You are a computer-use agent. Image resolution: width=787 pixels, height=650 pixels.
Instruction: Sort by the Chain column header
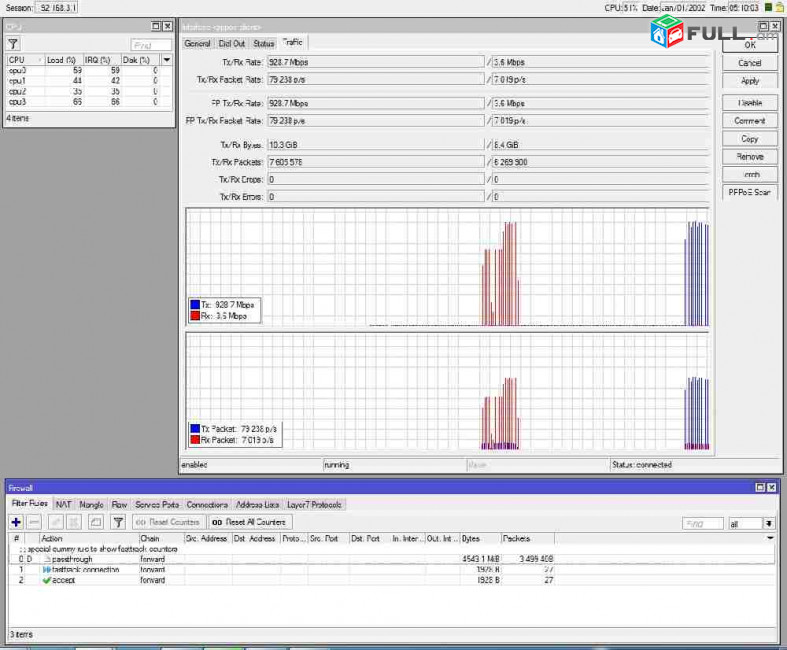click(x=162, y=539)
